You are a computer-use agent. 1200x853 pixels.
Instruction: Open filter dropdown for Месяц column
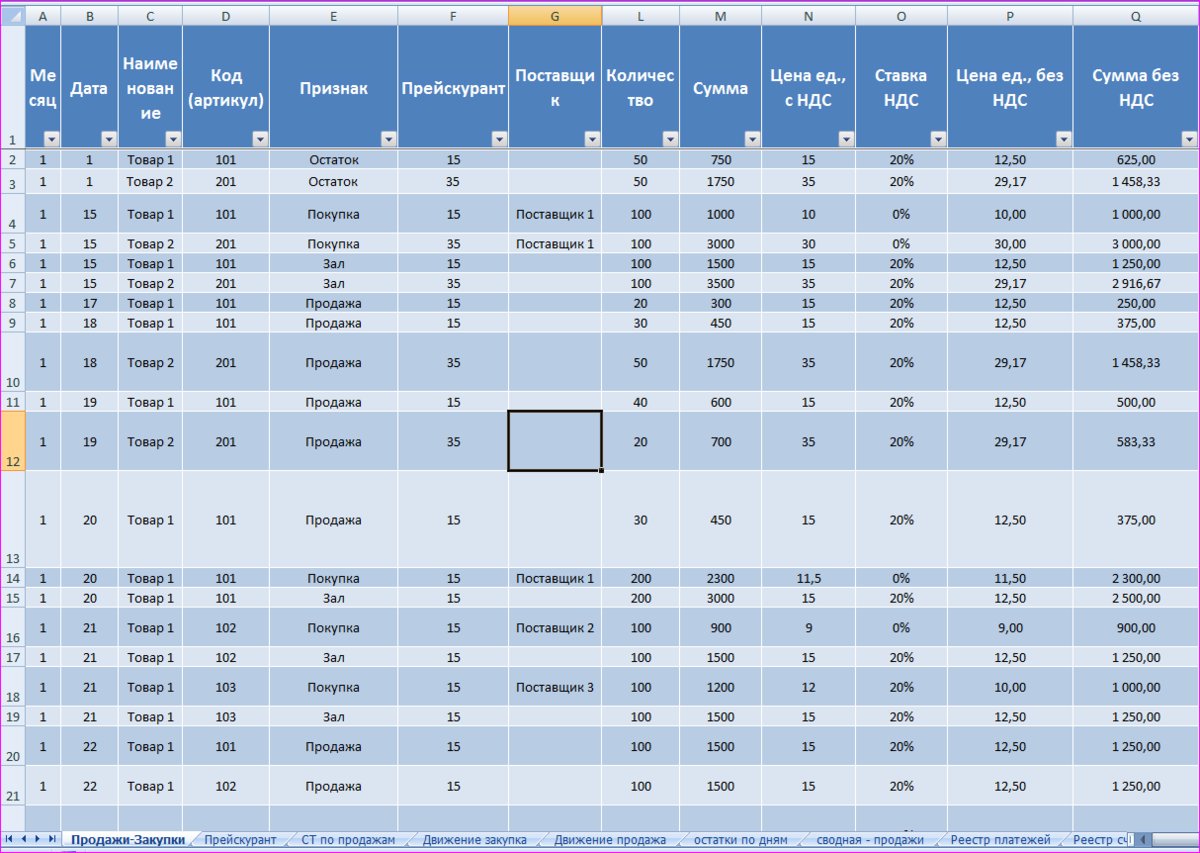(51, 140)
